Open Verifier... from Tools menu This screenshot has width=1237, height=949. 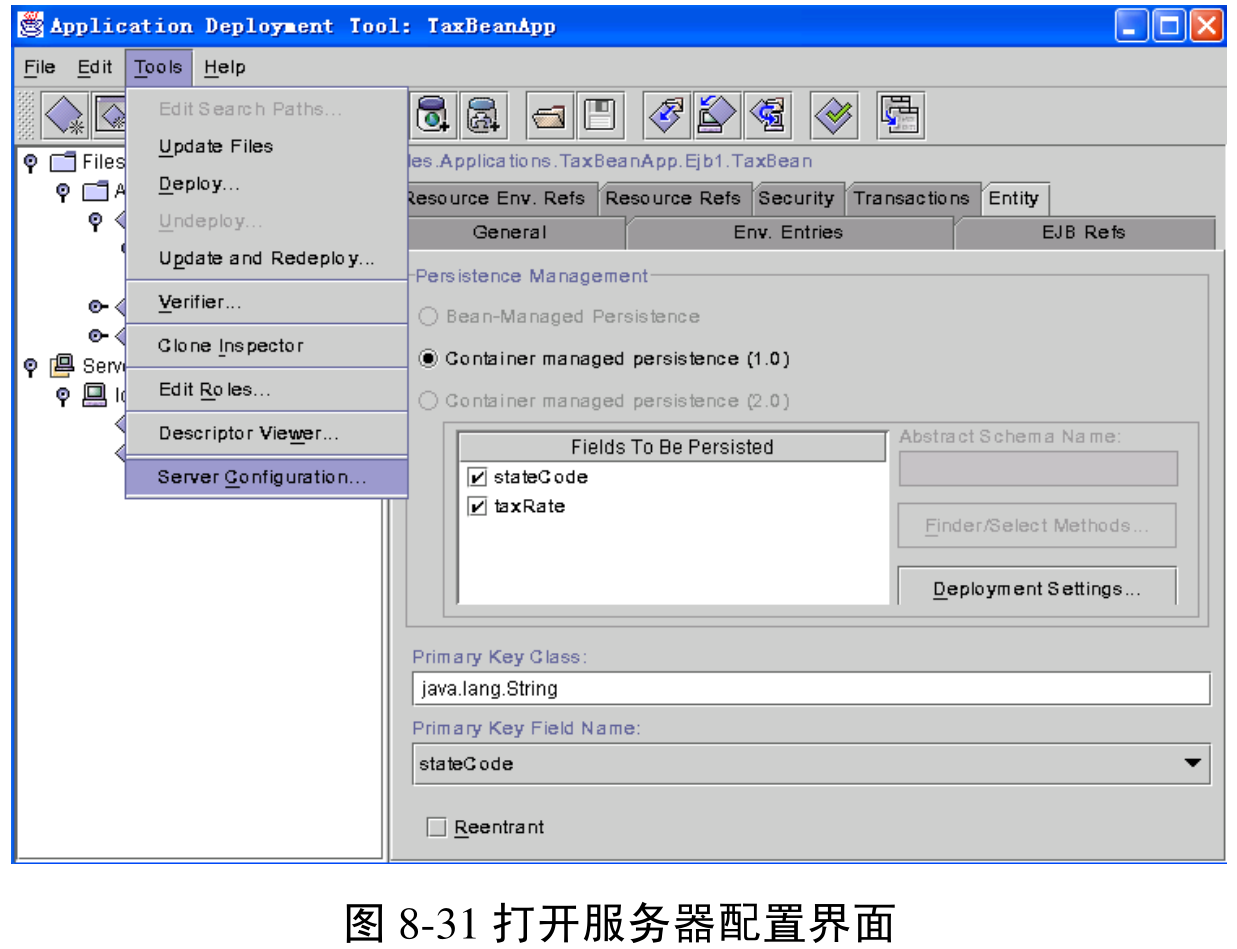[x=266, y=302]
